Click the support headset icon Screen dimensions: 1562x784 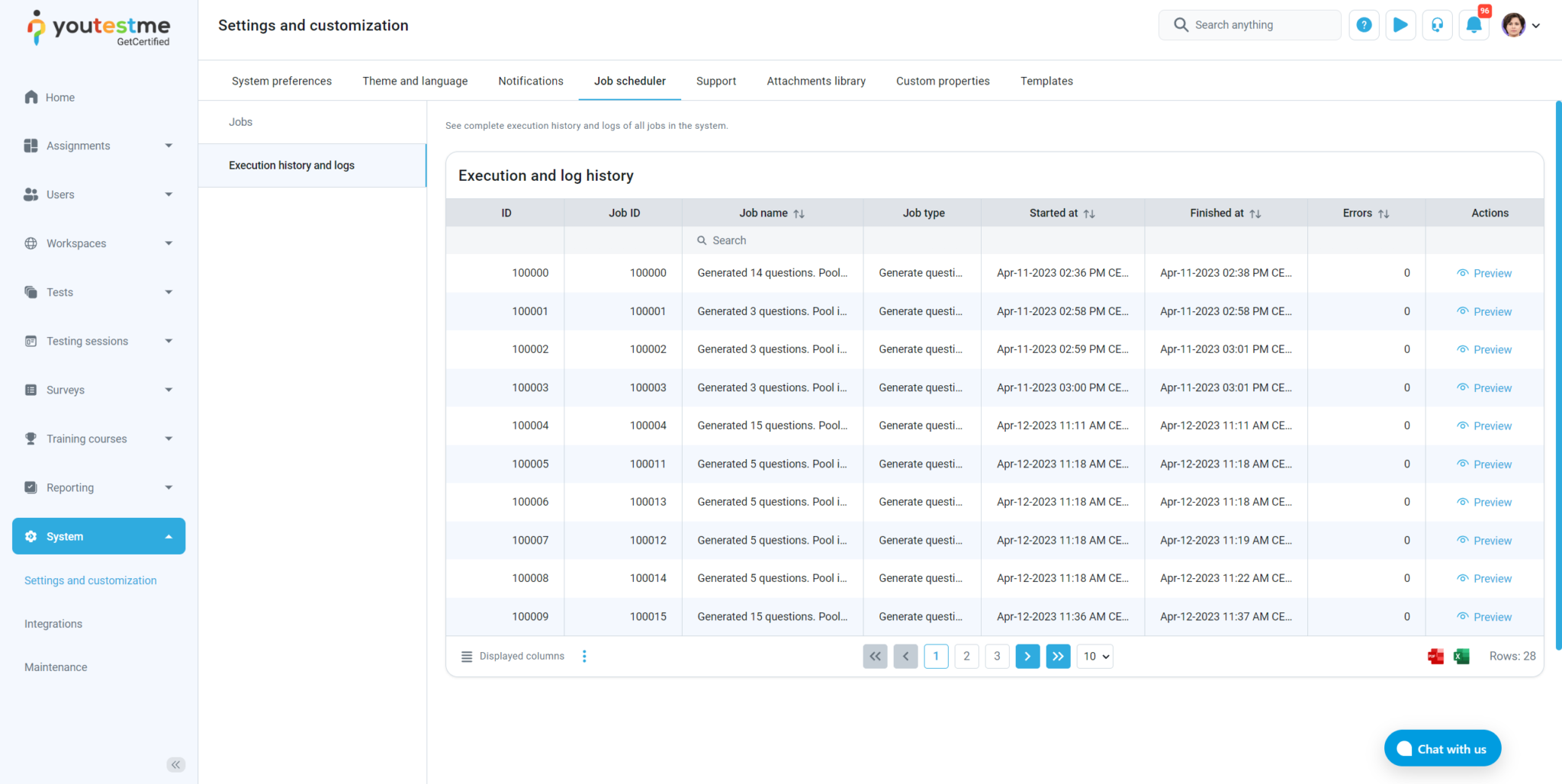[x=1437, y=25]
